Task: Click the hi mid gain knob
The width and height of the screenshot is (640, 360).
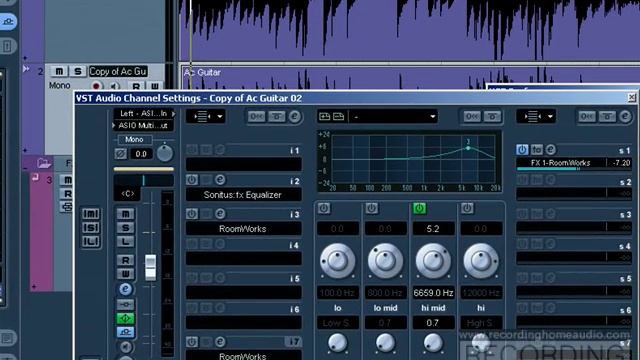Action: click(433, 261)
